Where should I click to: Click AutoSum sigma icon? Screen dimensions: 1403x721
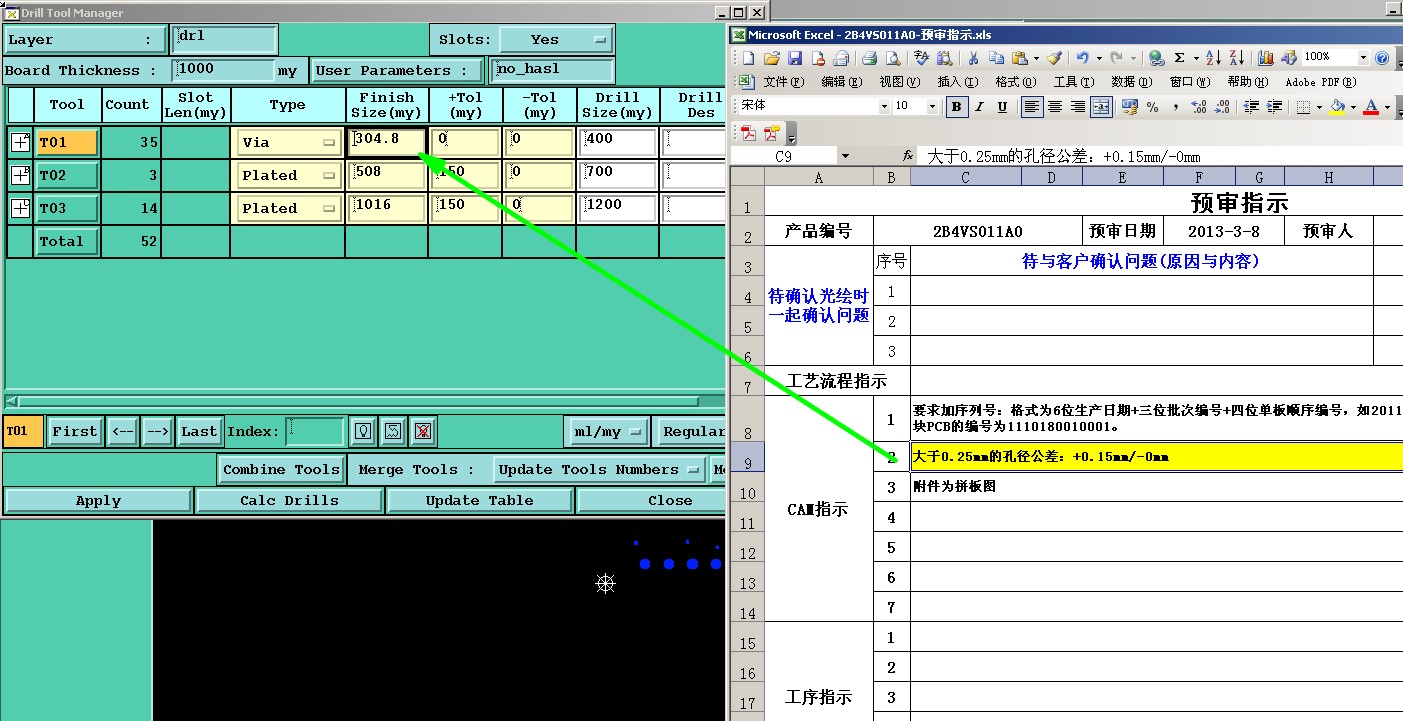[x=1179, y=58]
